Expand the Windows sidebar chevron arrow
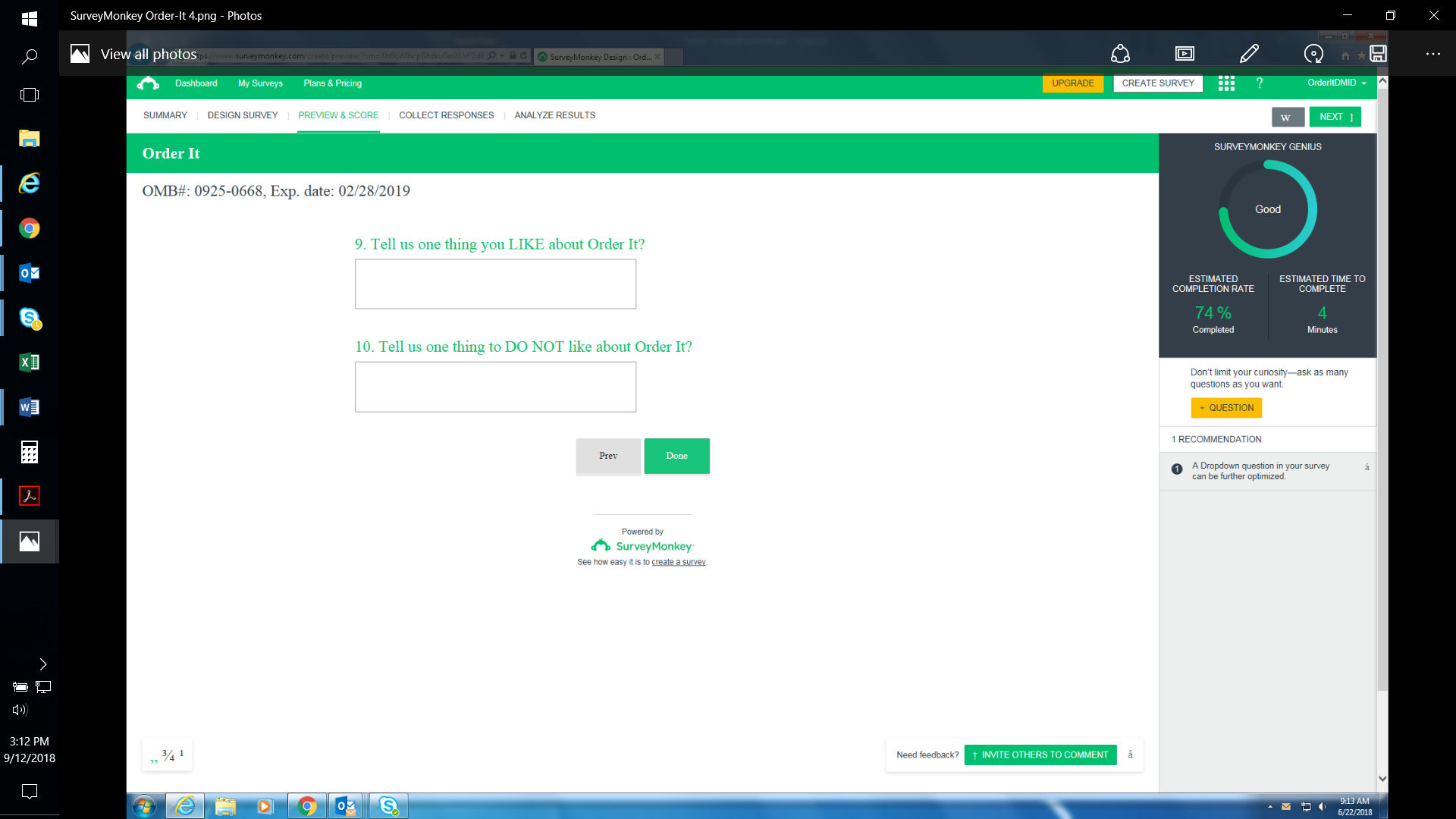Image resolution: width=1456 pixels, height=819 pixels. (x=43, y=664)
